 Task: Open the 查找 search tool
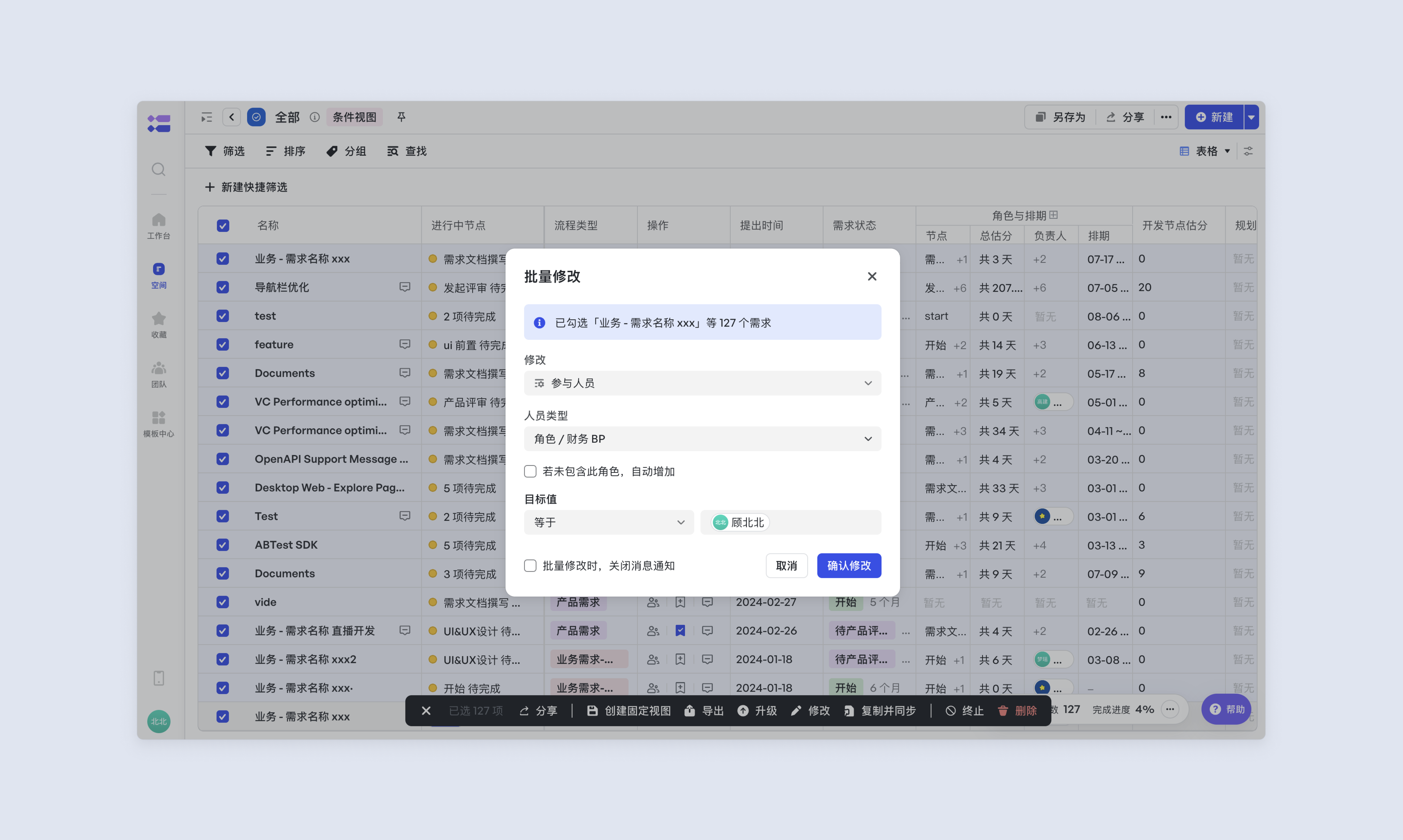(407, 151)
